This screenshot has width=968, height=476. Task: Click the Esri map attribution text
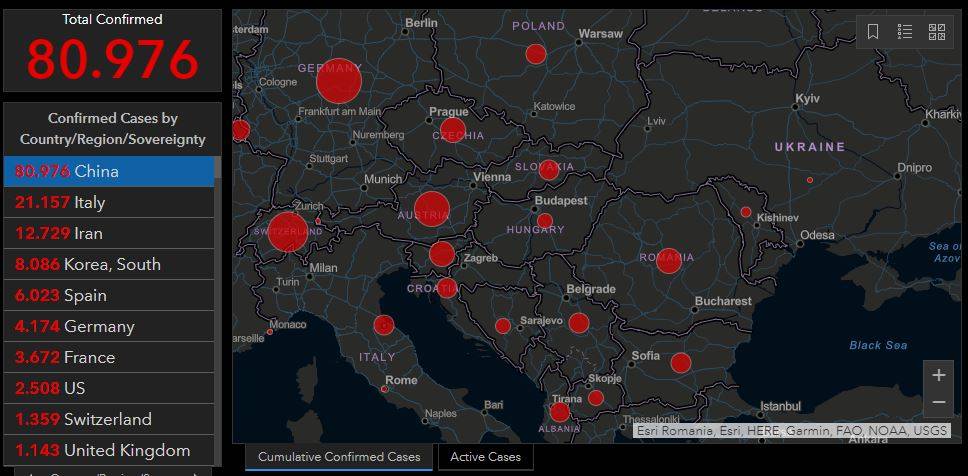tap(791, 430)
